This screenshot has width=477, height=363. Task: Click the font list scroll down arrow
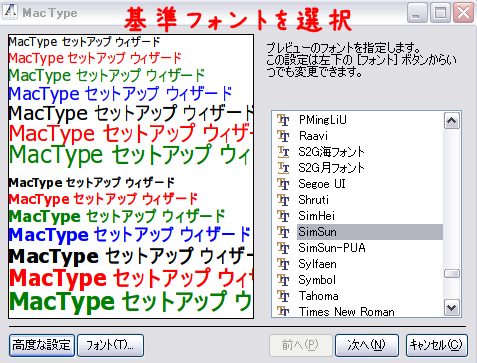coord(452,307)
